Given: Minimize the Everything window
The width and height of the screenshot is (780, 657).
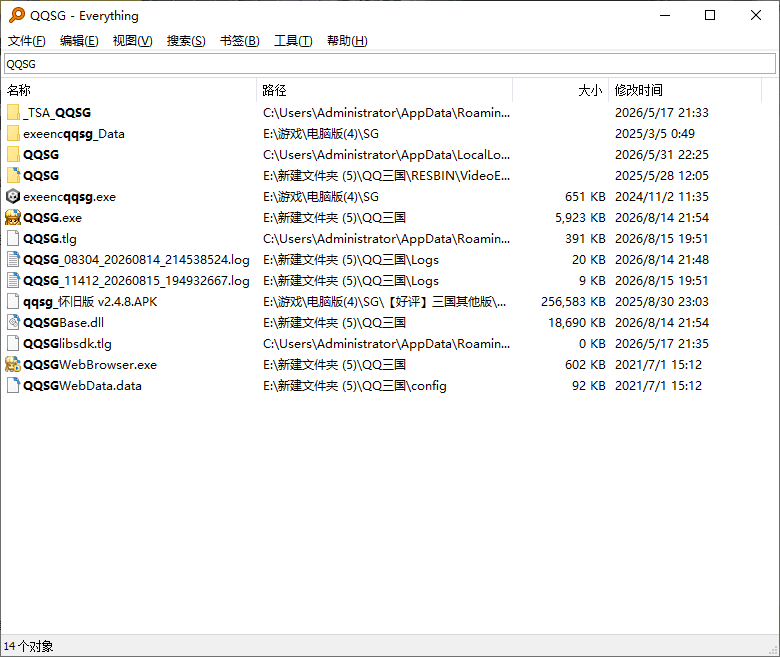Looking at the screenshot, I should point(665,15).
